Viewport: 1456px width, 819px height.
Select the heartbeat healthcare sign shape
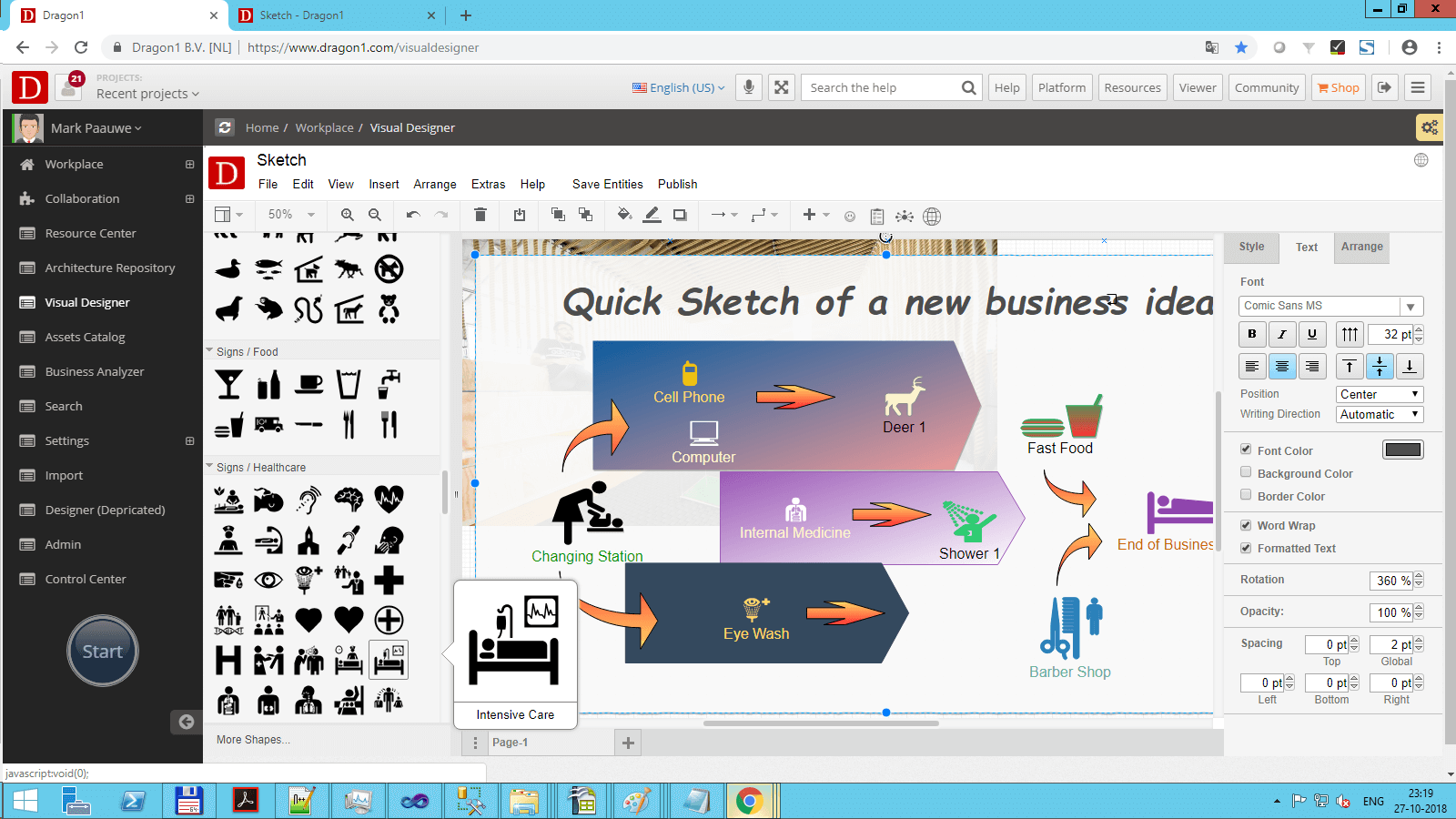[389, 499]
